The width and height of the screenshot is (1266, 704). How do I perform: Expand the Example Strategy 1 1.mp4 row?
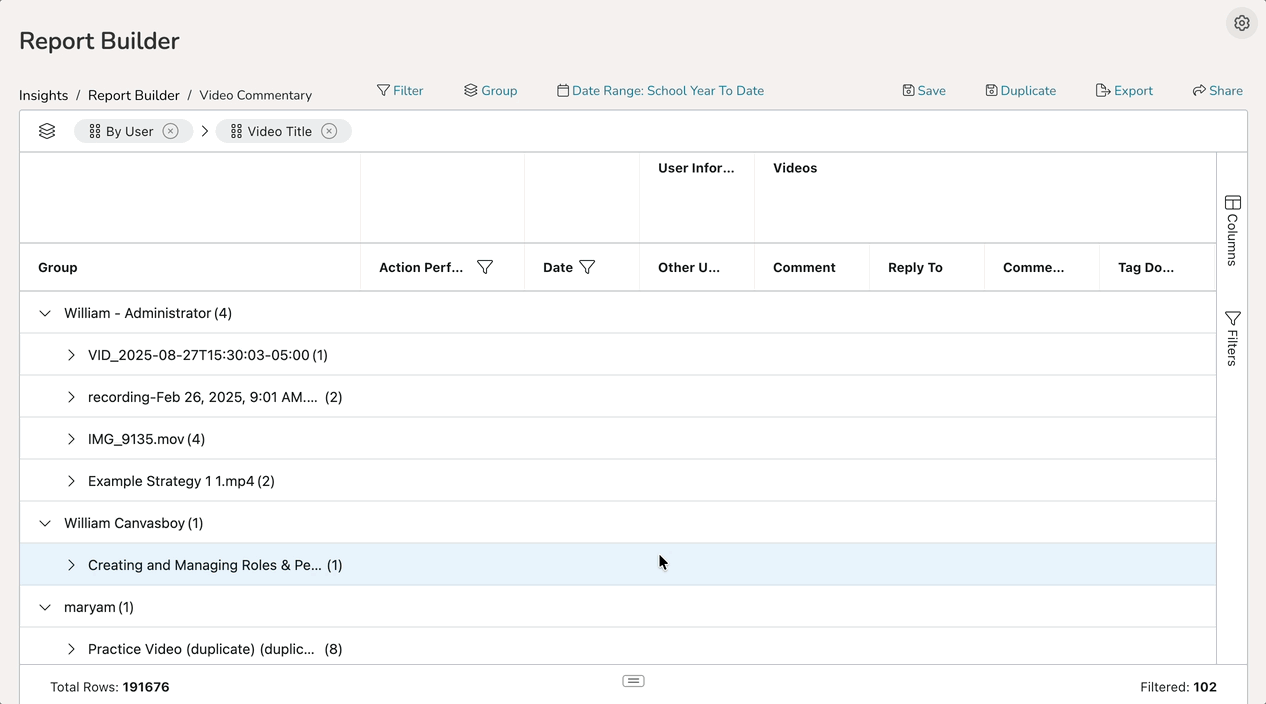pyautogui.click(x=71, y=481)
